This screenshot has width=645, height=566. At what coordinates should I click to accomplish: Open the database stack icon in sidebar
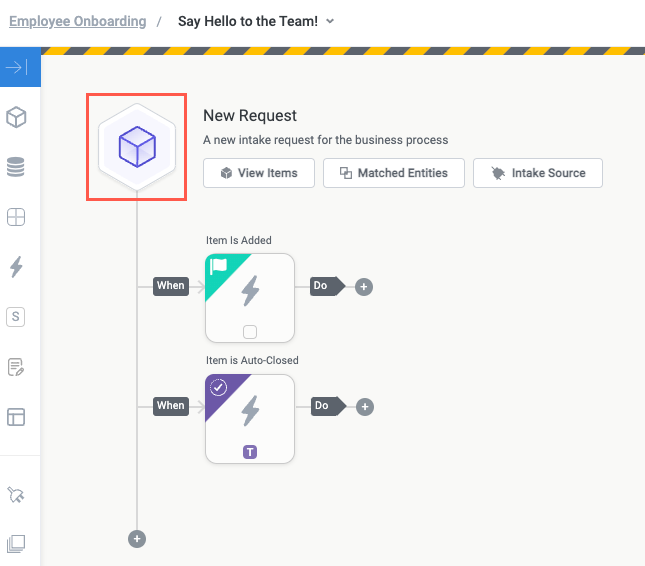pos(16,167)
